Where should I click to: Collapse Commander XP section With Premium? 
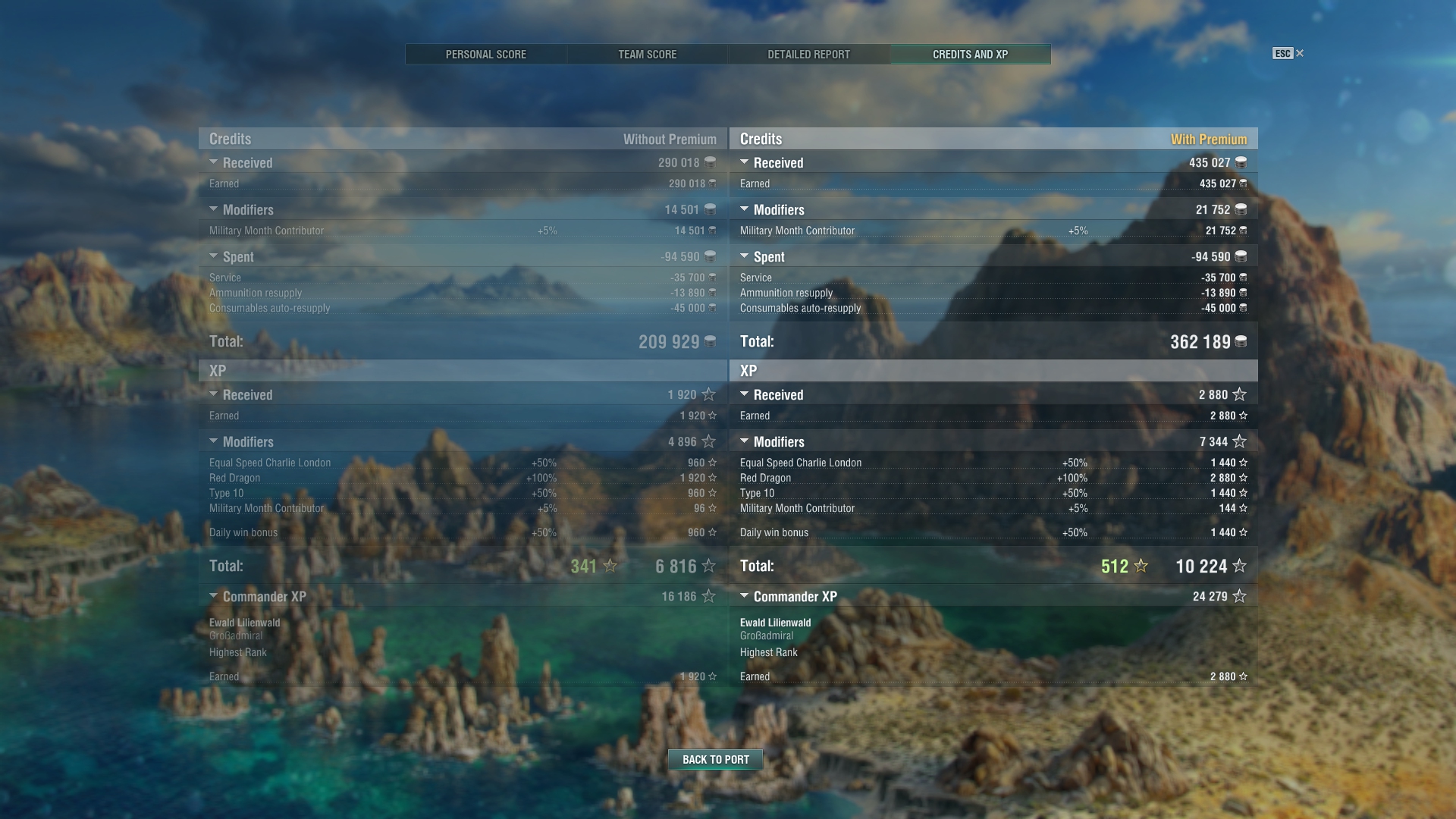click(745, 596)
